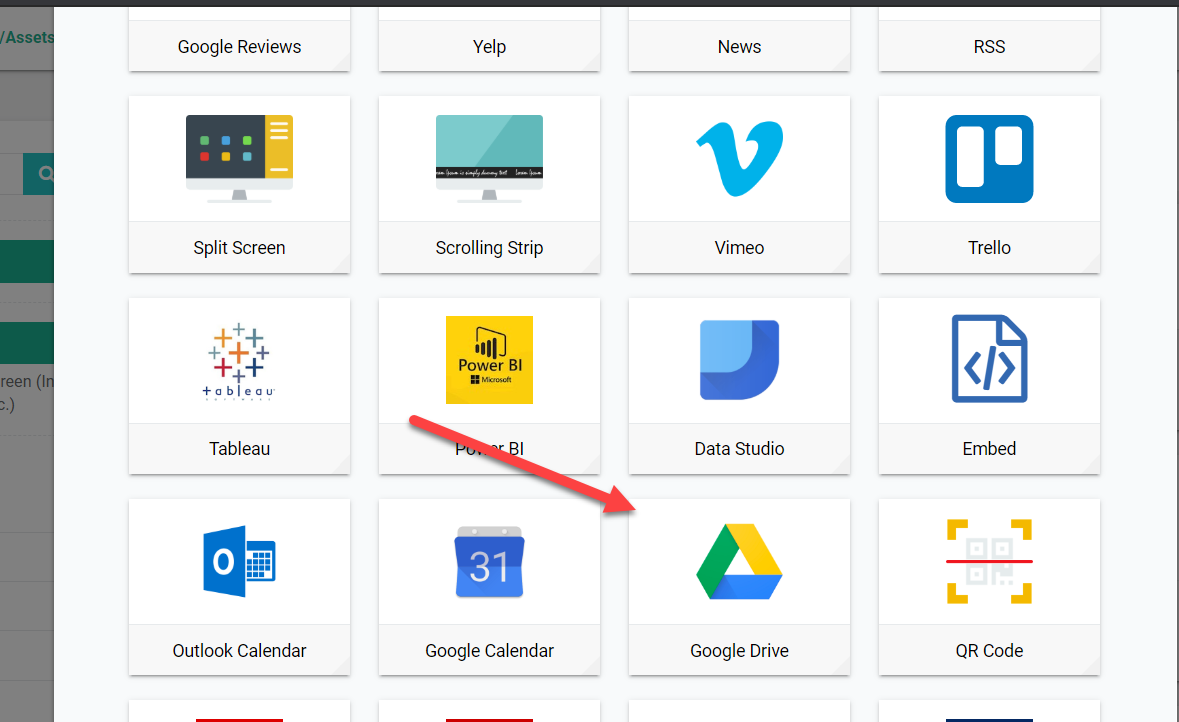
Task: Select the Data Studio icon
Action: [740, 359]
